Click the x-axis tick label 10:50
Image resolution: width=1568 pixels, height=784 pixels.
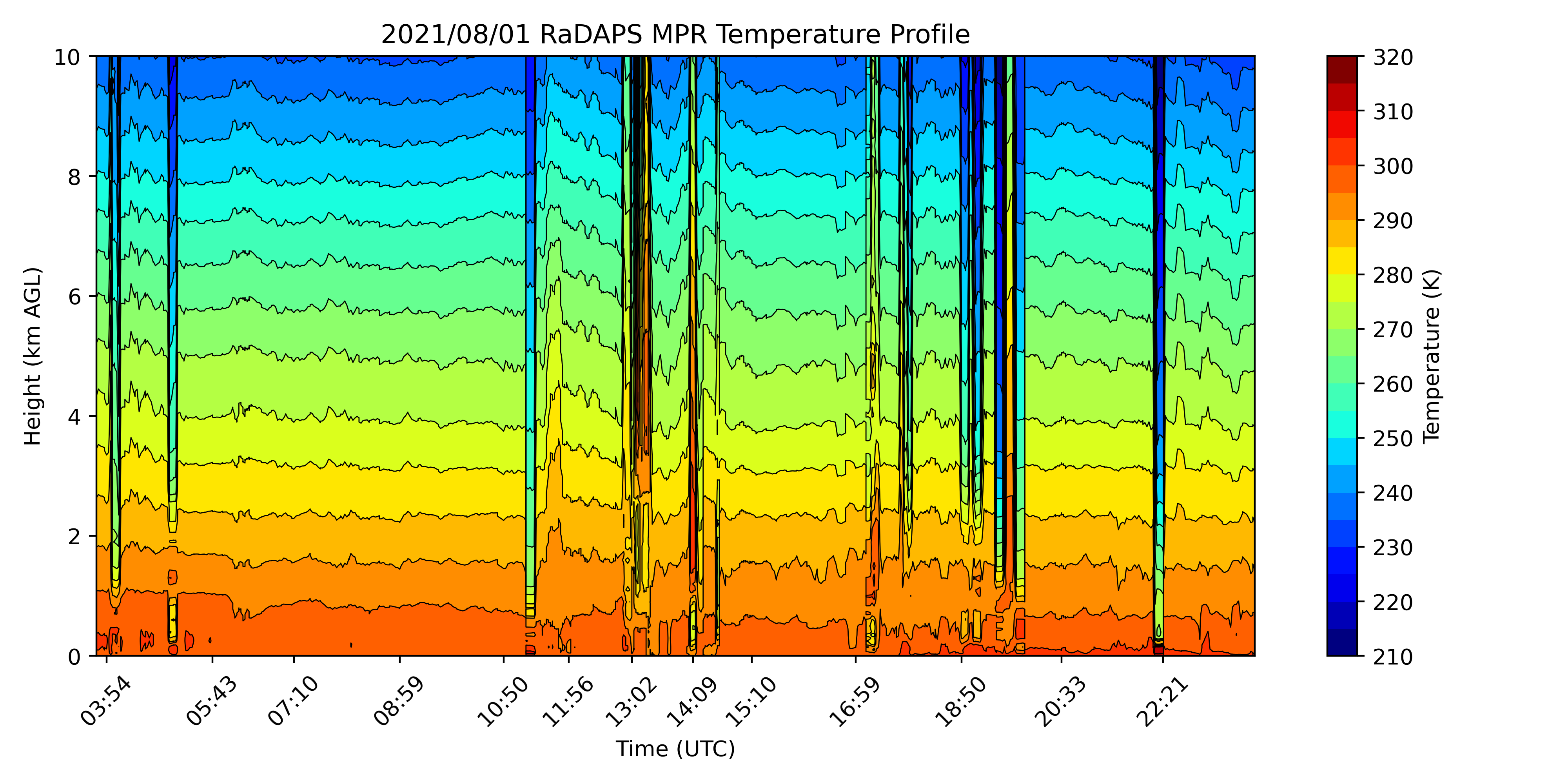pyautogui.click(x=503, y=701)
